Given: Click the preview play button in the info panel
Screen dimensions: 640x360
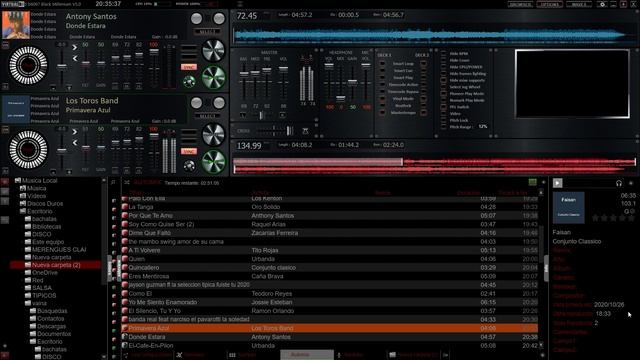Looking at the screenshot, I should pyautogui.click(x=558, y=183).
